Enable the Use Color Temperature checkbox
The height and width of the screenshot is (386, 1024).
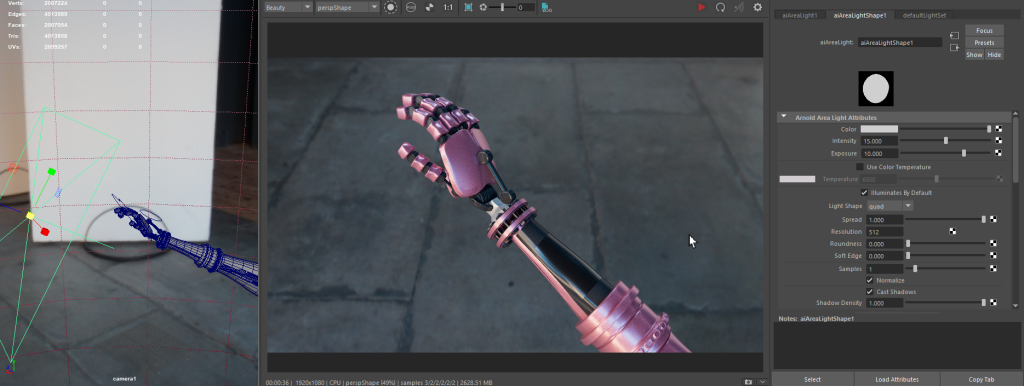coord(860,167)
